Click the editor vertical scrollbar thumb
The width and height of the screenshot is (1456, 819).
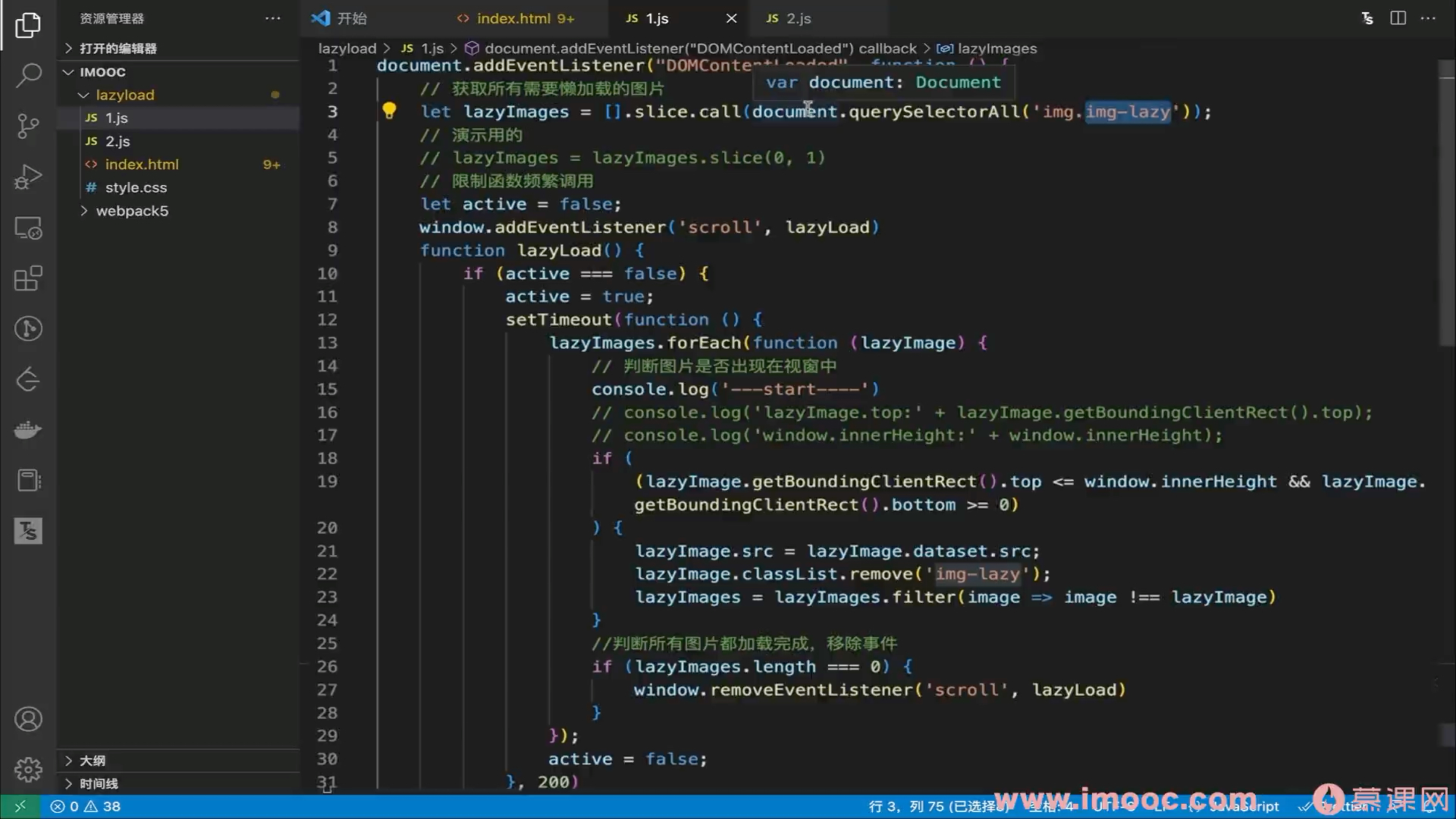coord(1447,205)
